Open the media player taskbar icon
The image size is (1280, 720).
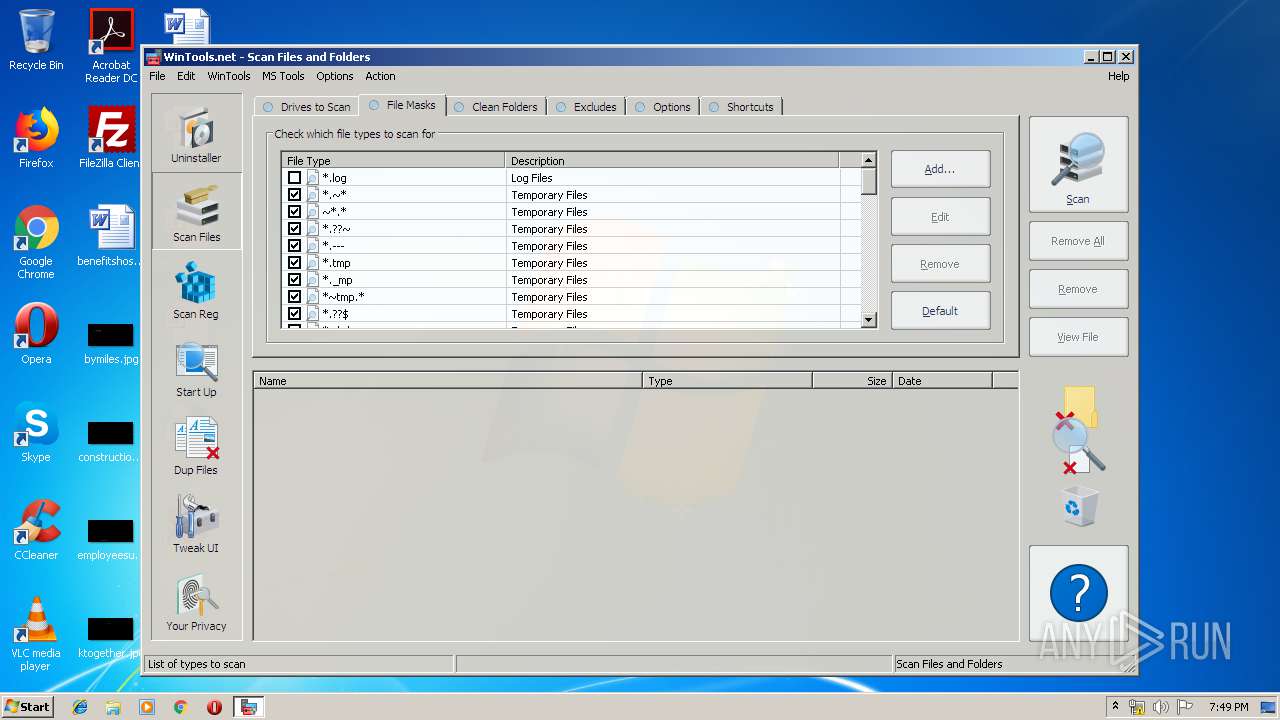pyautogui.click(x=147, y=707)
